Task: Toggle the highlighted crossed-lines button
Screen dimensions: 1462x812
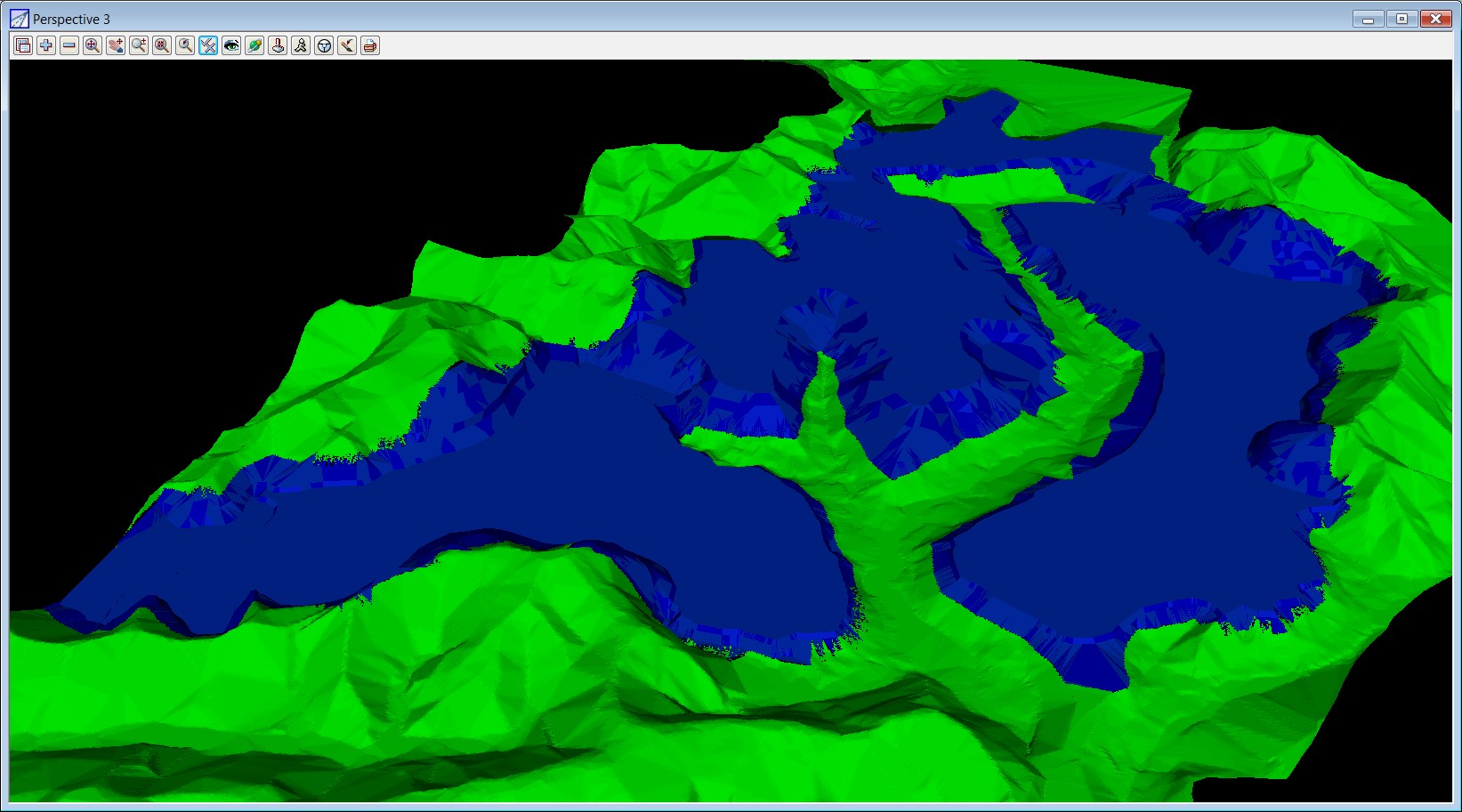Action: tap(208, 45)
